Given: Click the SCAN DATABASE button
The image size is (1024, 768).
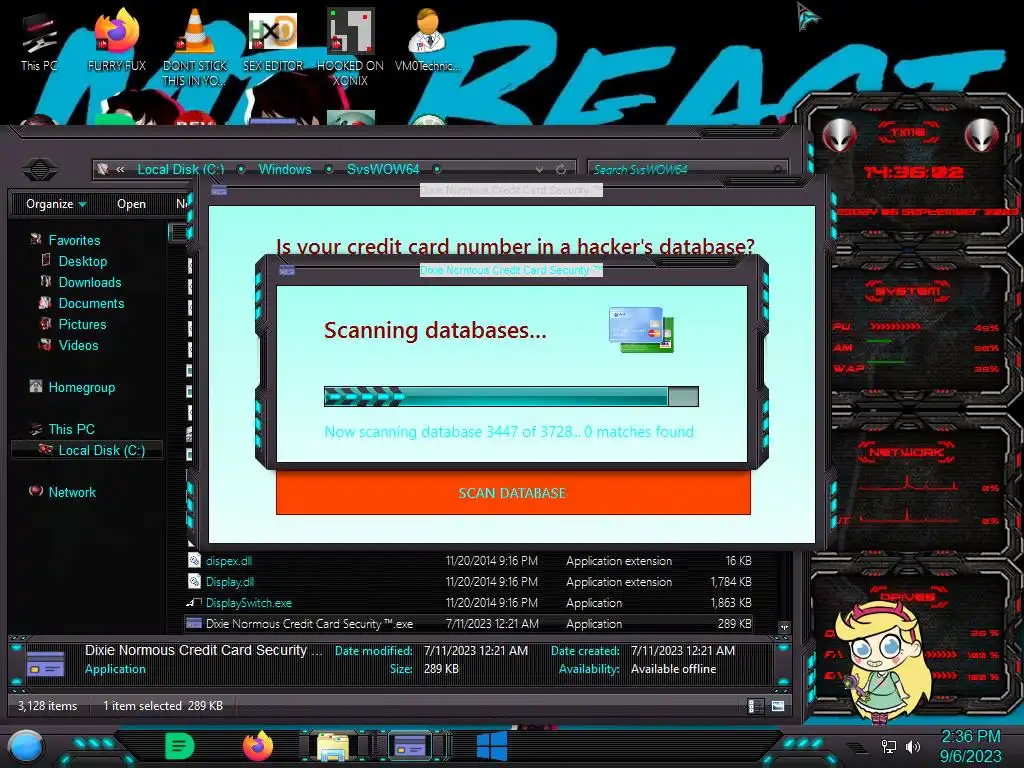Looking at the screenshot, I should [513, 493].
